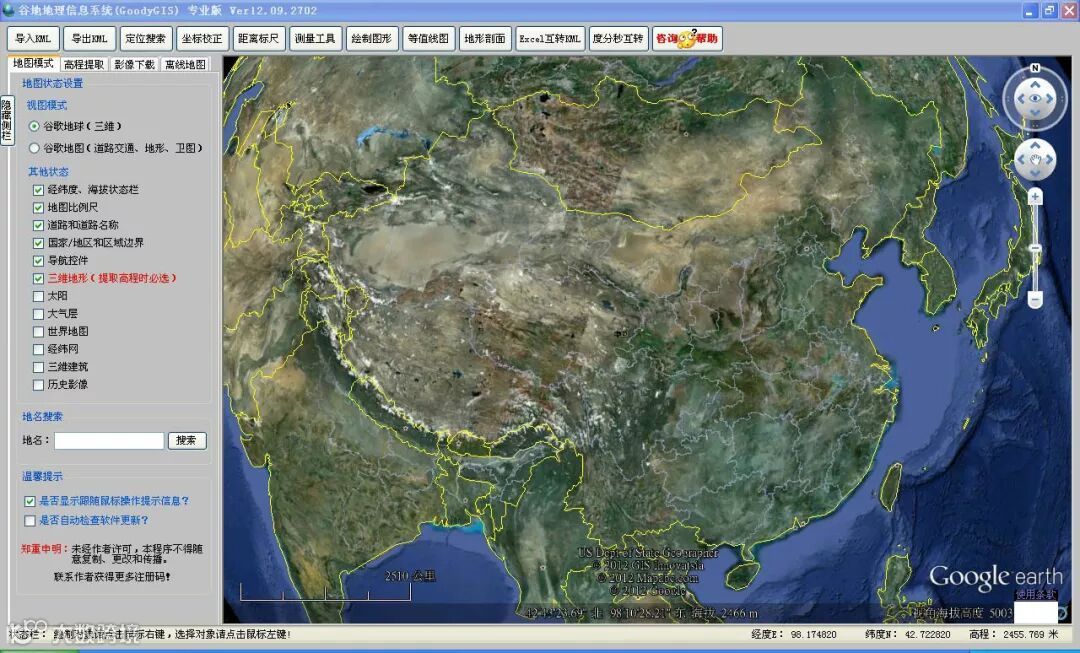Viewport: 1080px width, 653px height.
Task: Open the 坐标校正 tool
Action: [202, 39]
